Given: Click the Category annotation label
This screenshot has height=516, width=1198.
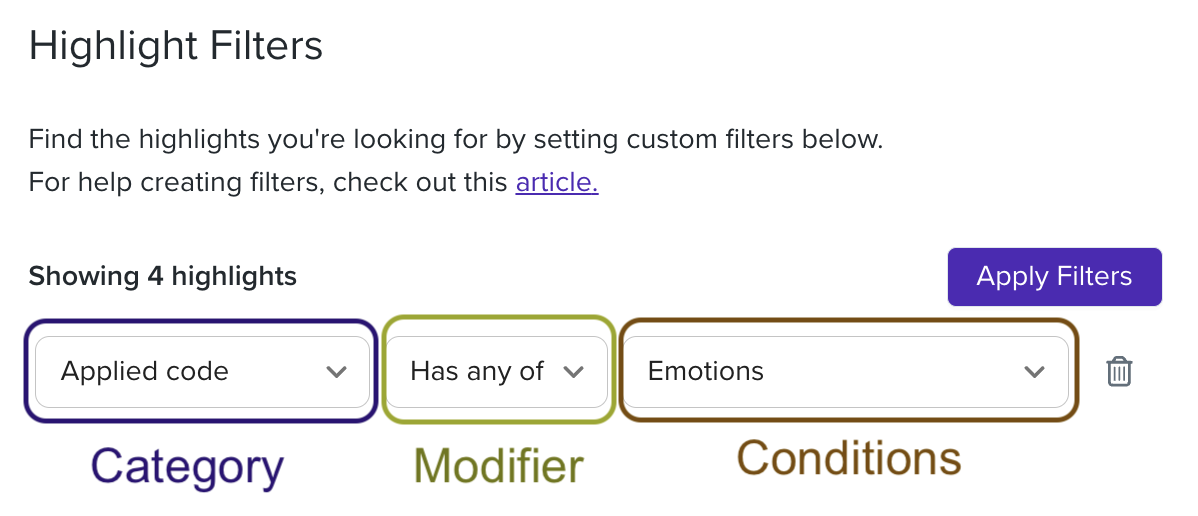Looking at the screenshot, I should (187, 467).
